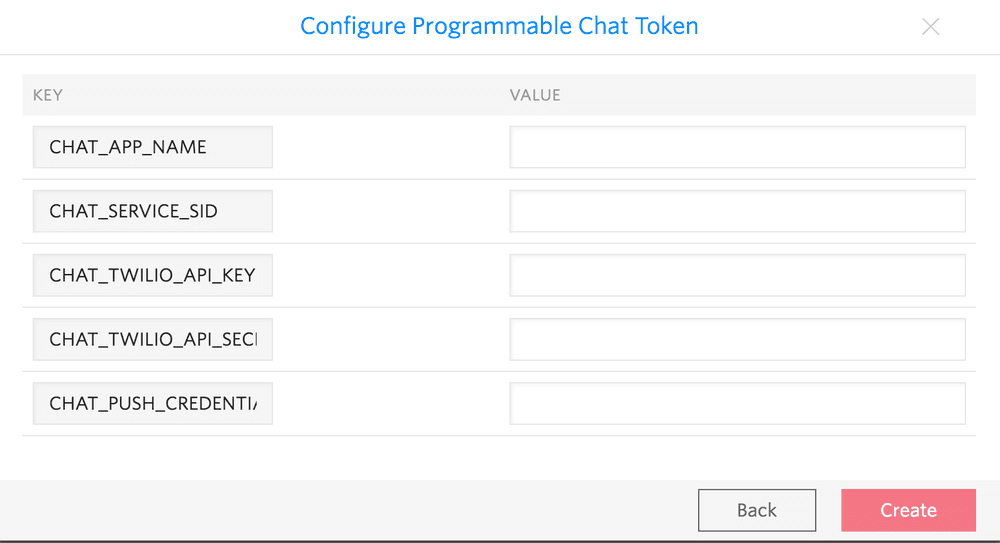Click the CHAT_TWILIO_API_SECRET value input

(x=737, y=339)
